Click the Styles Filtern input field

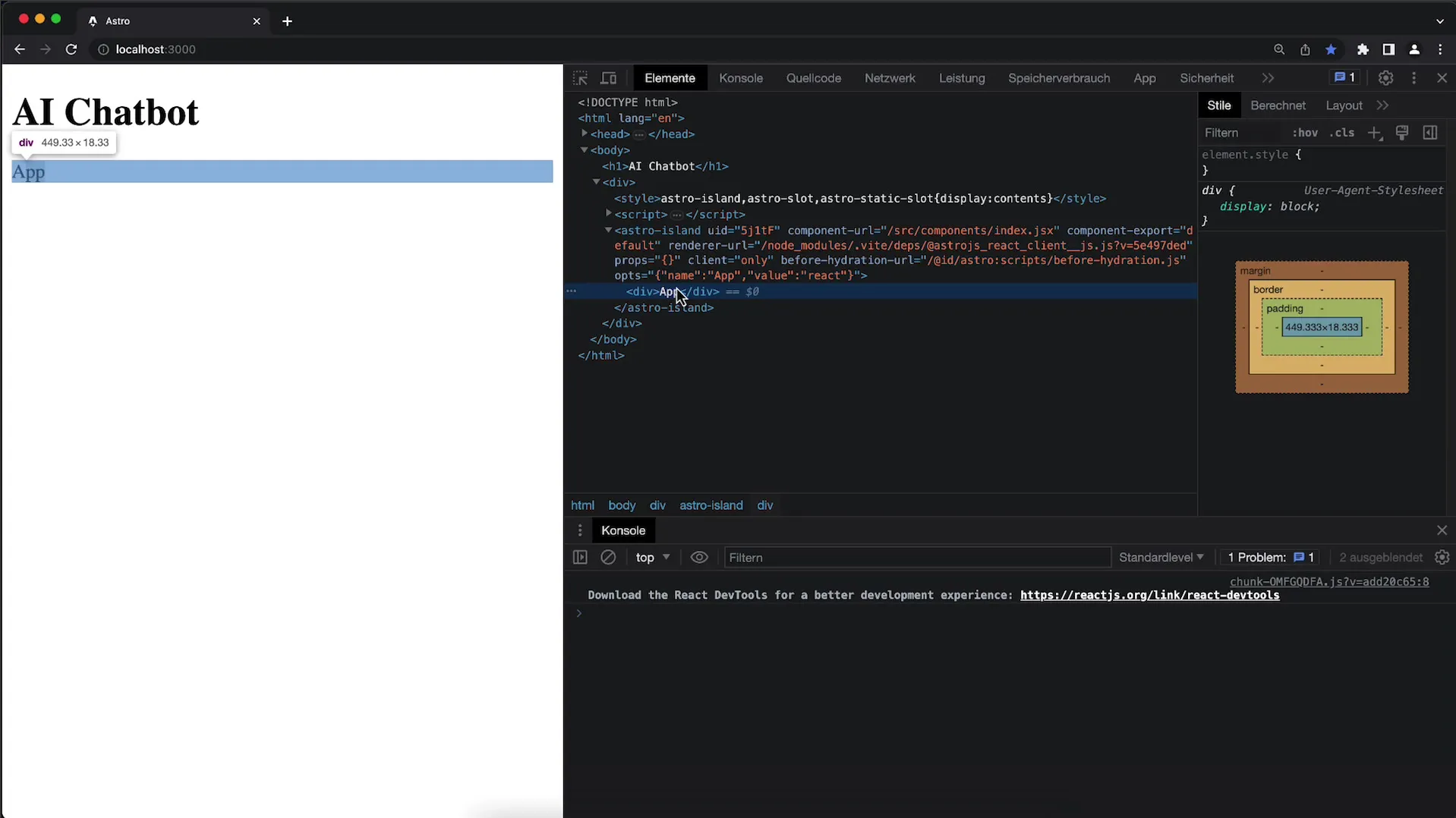click(1243, 133)
